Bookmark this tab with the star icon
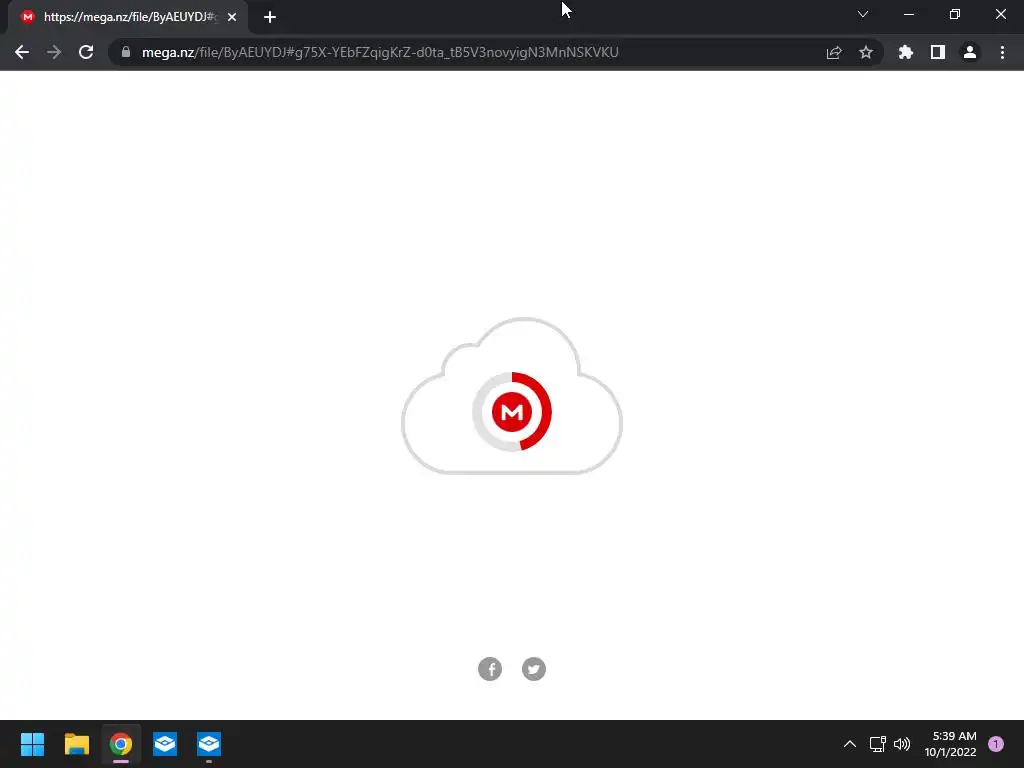Viewport: 1024px width, 768px height. point(866,52)
